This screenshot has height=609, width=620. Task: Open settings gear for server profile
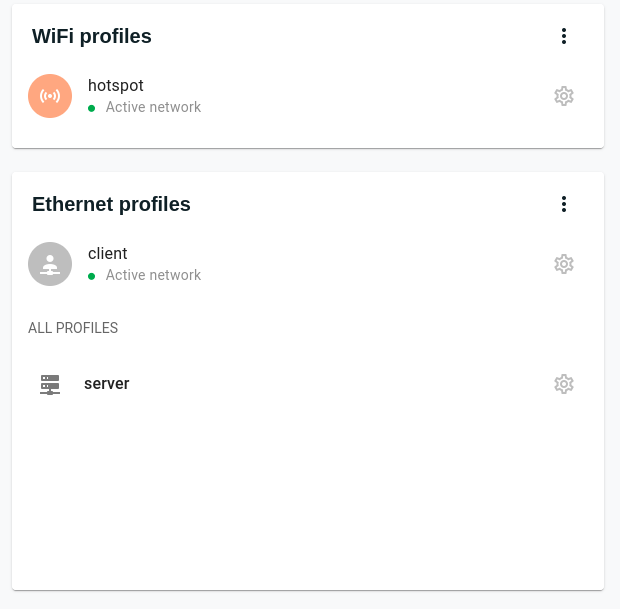564,384
